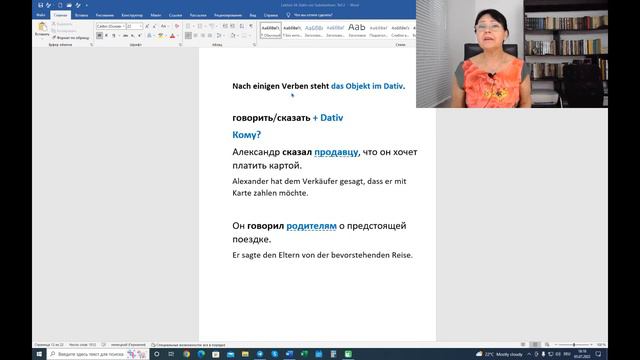The width and height of the screenshot is (640, 360).
Task: Apply the Подзаголовок style
Action: click(378, 30)
